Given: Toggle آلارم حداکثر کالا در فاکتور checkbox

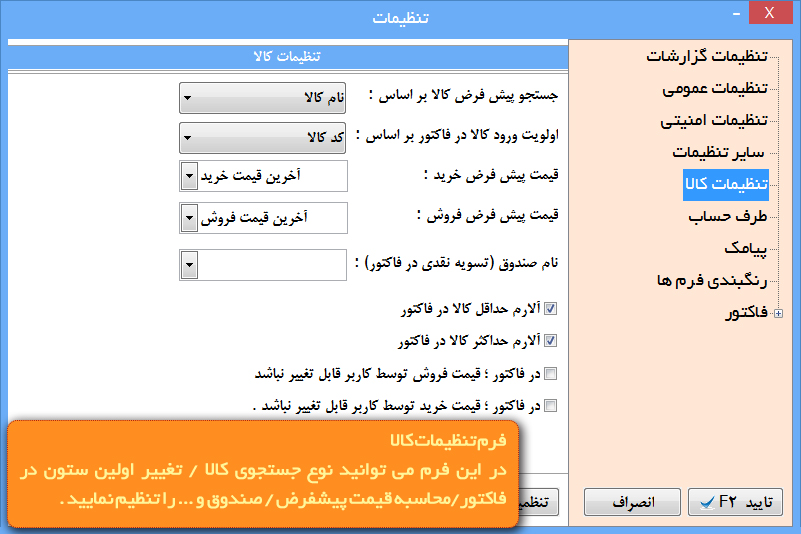Looking at the screenshot, I should click(550, 341).
